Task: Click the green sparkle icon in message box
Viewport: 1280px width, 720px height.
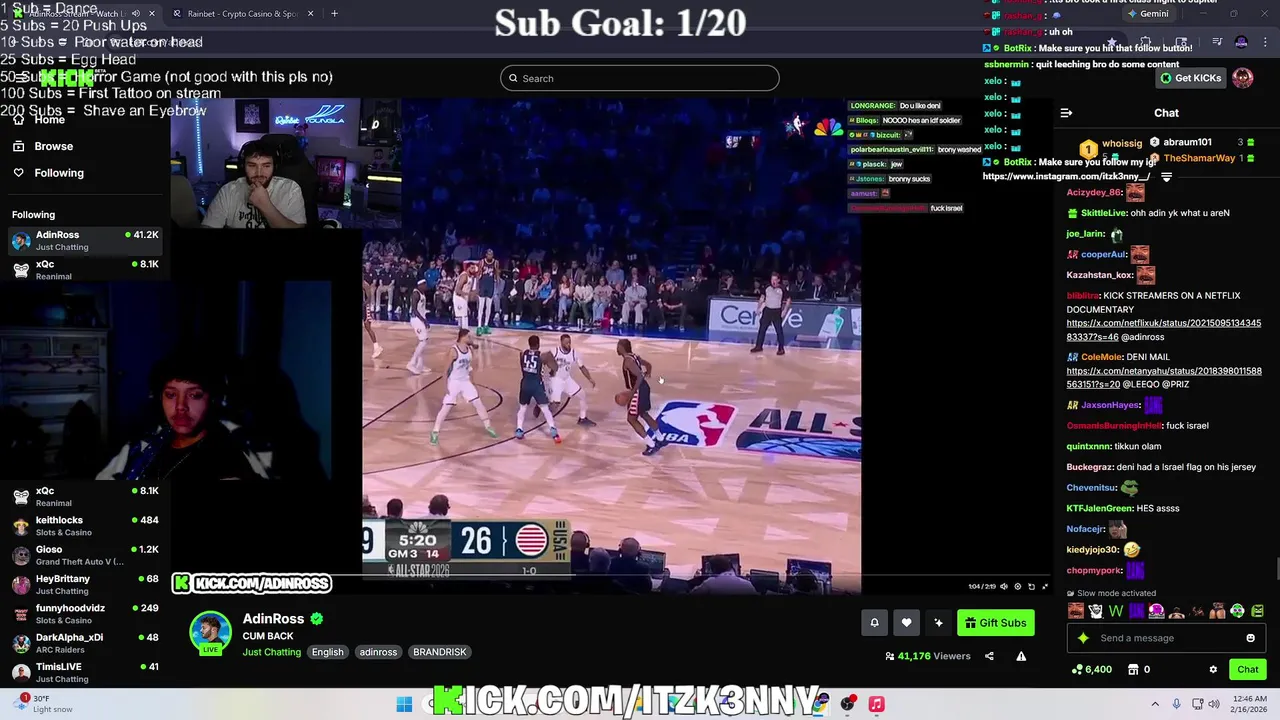Action: (x=1083, y=638)
